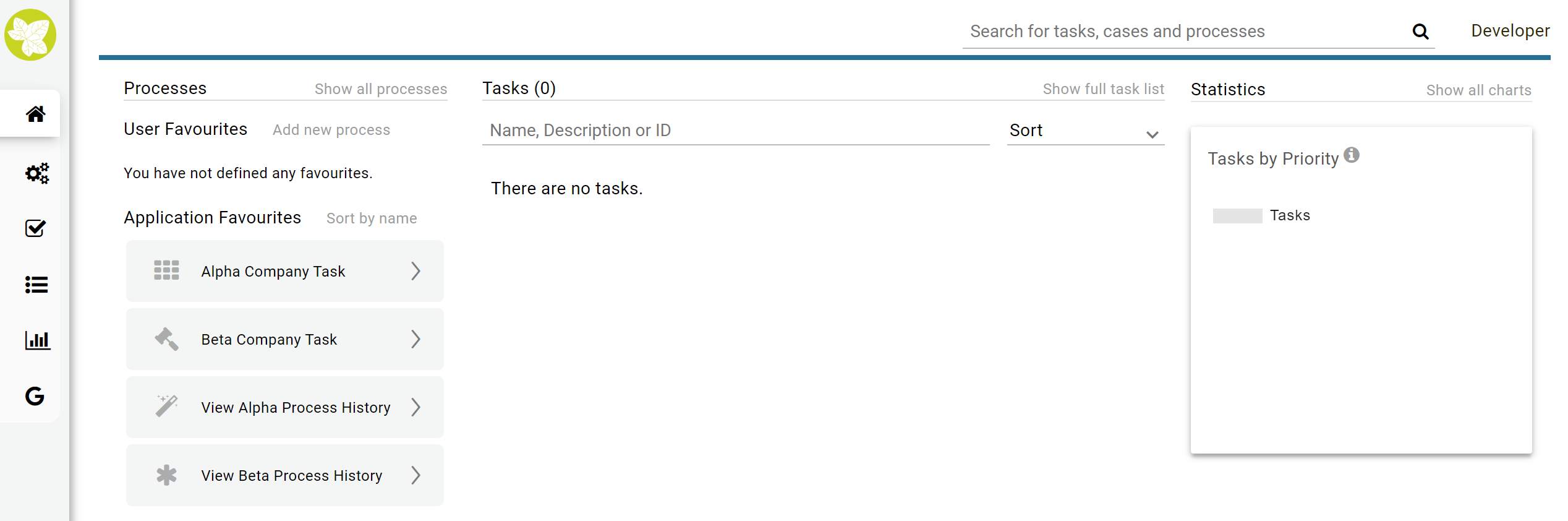Open View Beta Process History chevron
Viewport: 1568px width, 521px height.
[415, 475]
